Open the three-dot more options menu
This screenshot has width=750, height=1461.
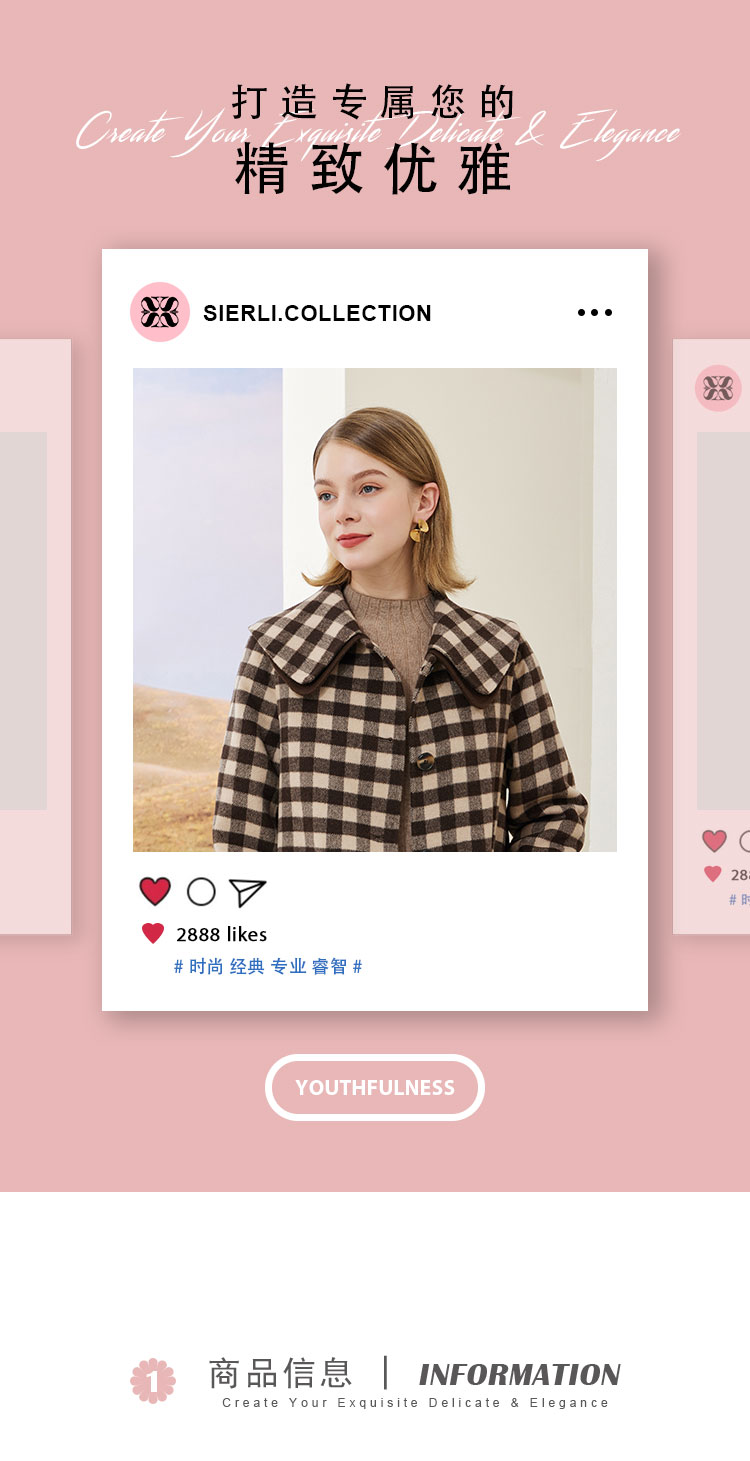[x=595, y=313]
